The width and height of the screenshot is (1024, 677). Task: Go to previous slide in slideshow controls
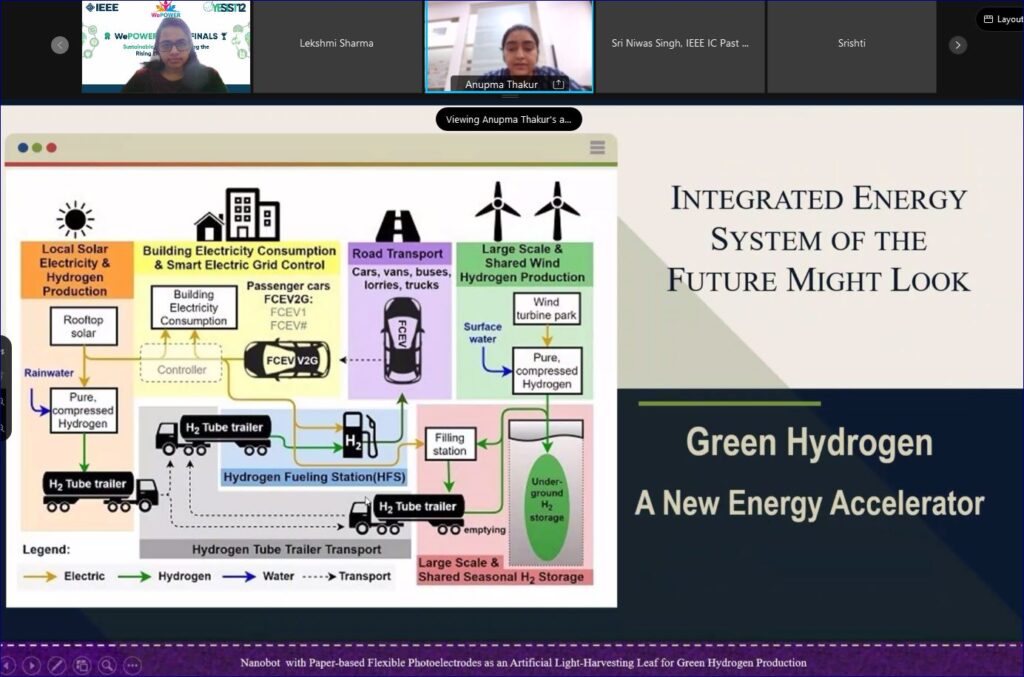click(x=7, y=665)
